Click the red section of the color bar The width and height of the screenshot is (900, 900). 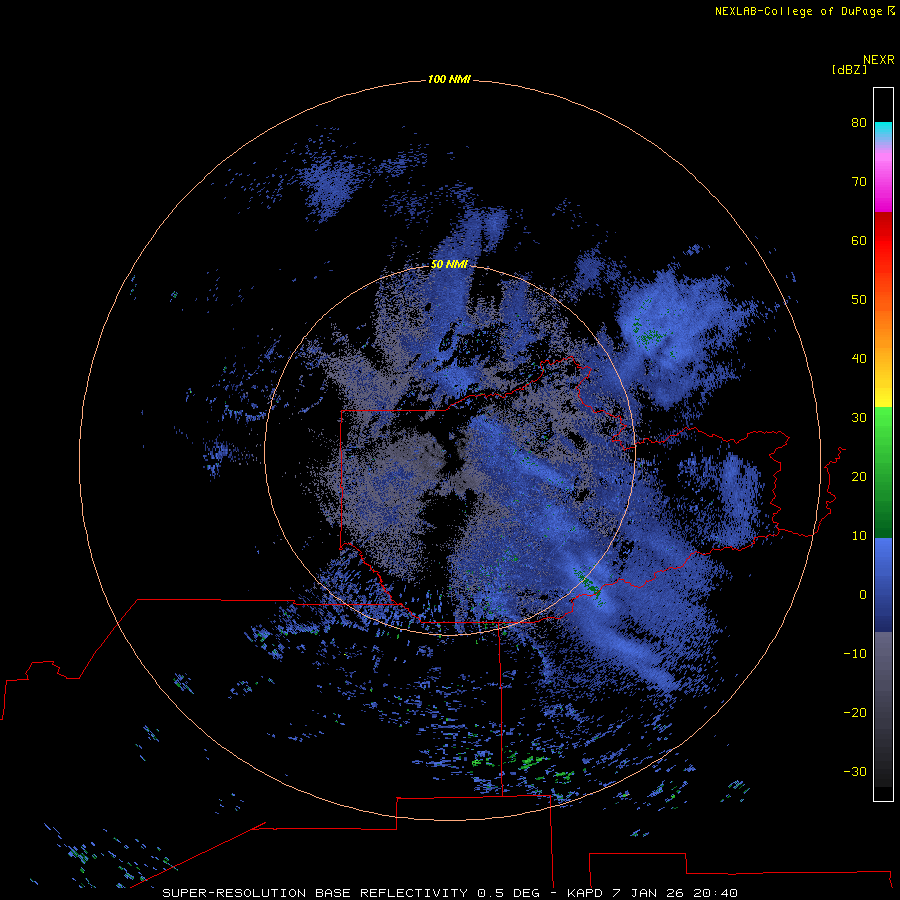click(x=883, y=241)
